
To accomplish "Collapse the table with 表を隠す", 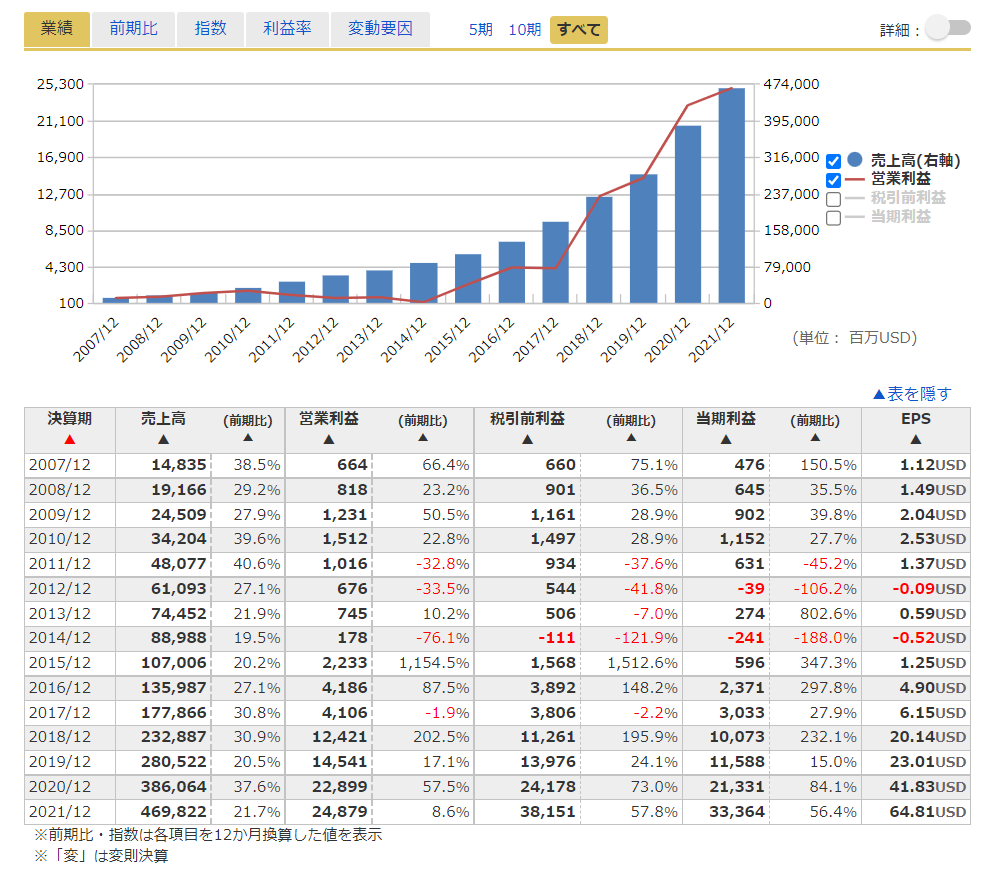I will point(912,394).
